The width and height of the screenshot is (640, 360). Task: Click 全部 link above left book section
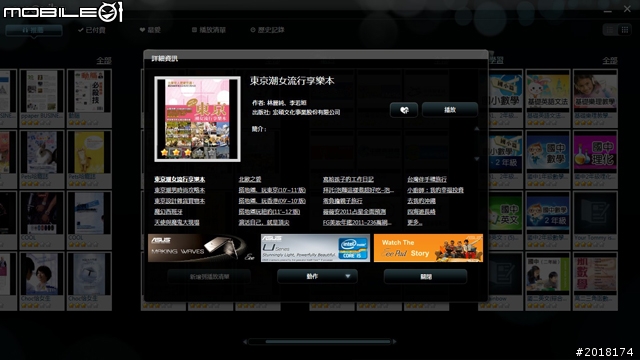tap(104, 60)
